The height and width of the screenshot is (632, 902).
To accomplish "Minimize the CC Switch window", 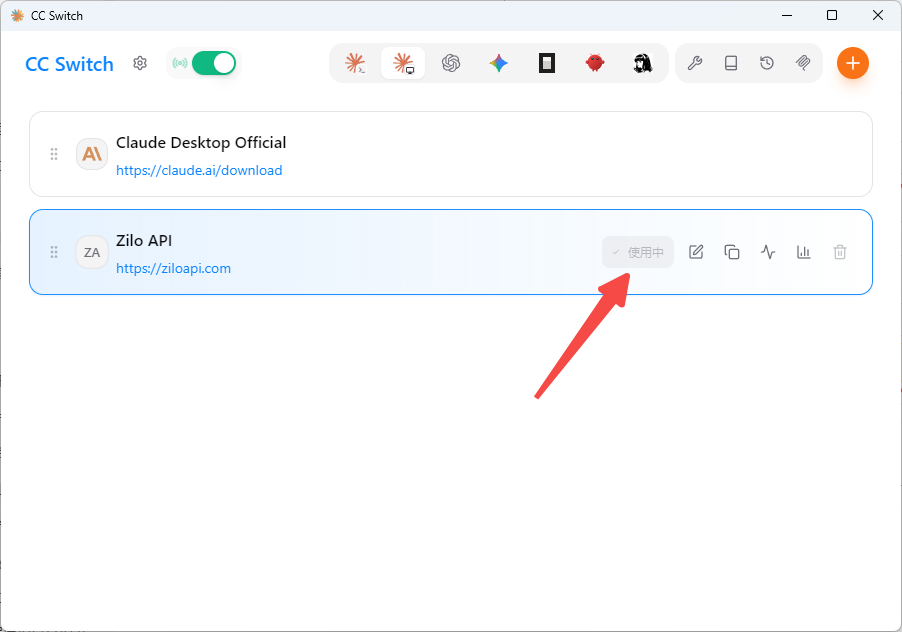I will [787, 16].
